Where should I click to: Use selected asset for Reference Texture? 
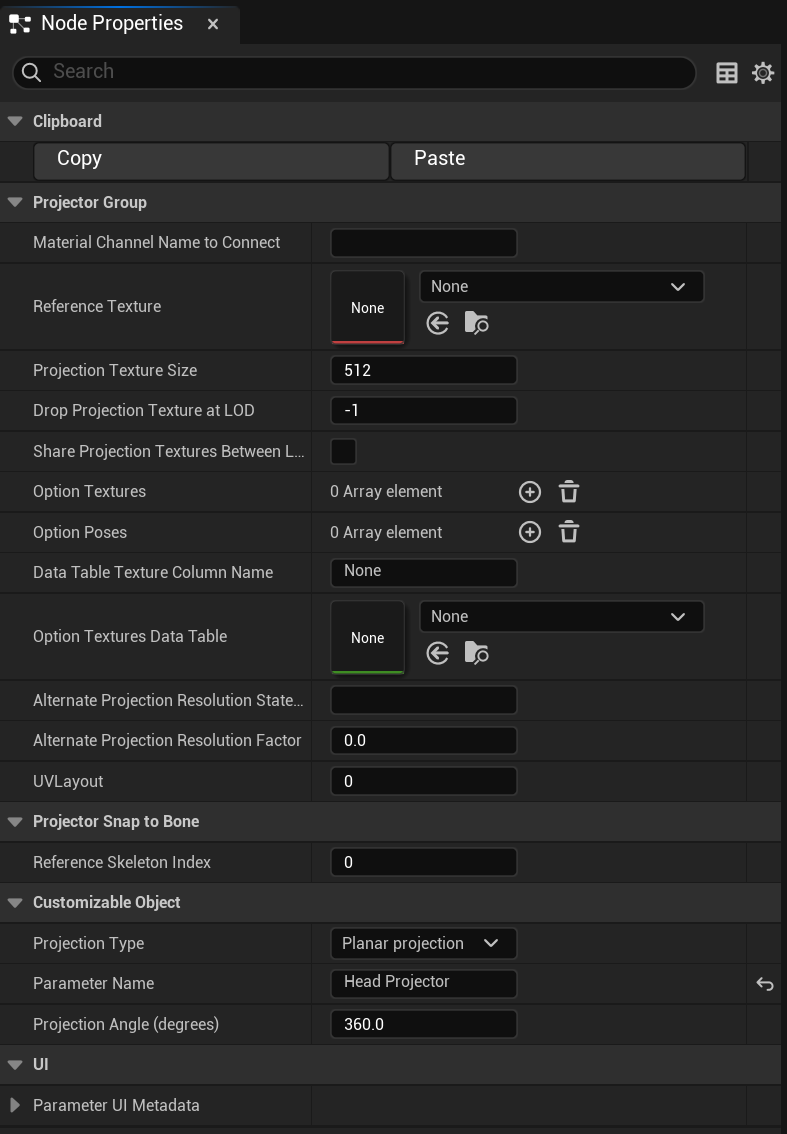click(x=438, y=323)
